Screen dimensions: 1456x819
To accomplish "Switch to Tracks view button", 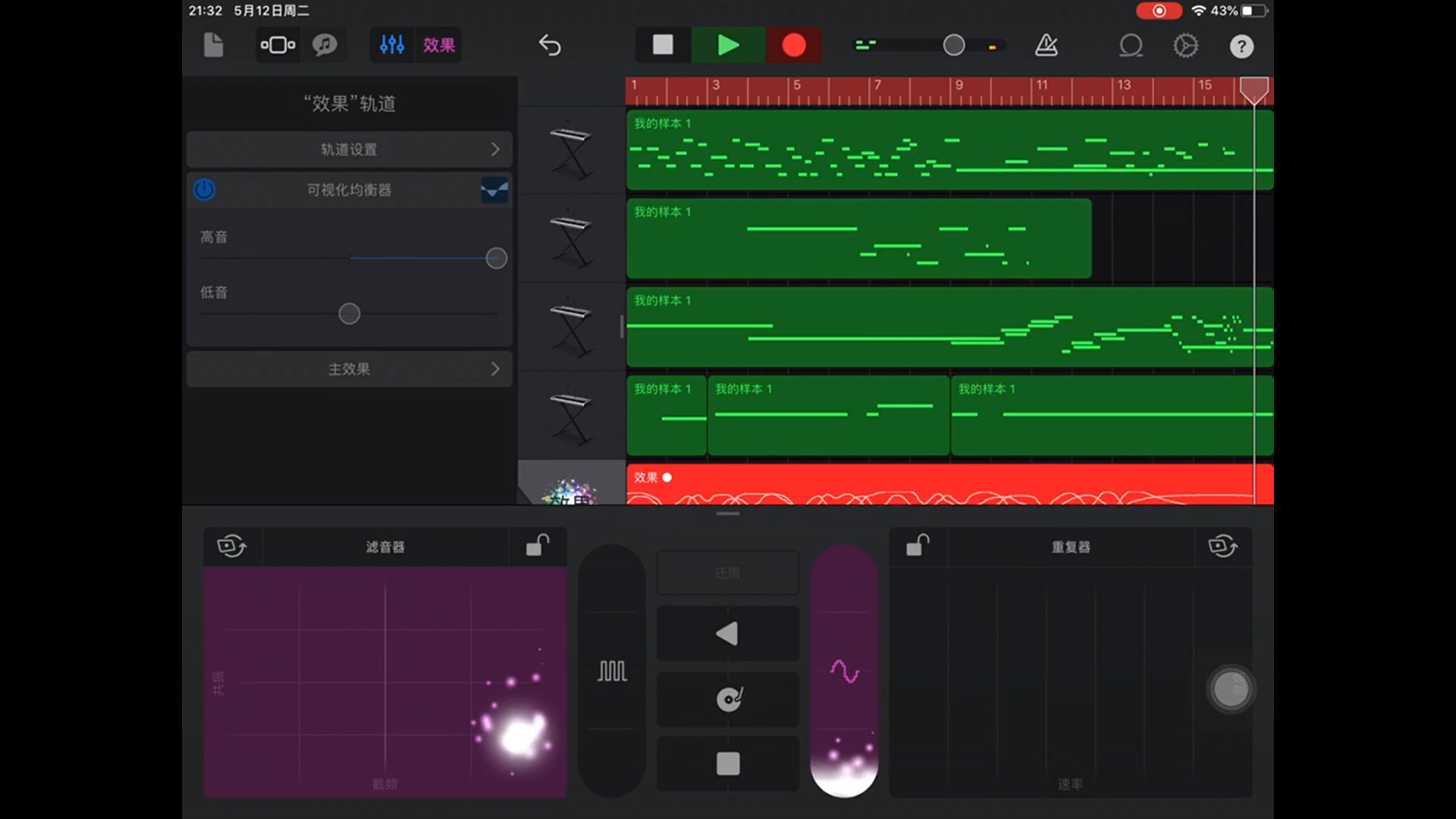I will tap(278, 45).
